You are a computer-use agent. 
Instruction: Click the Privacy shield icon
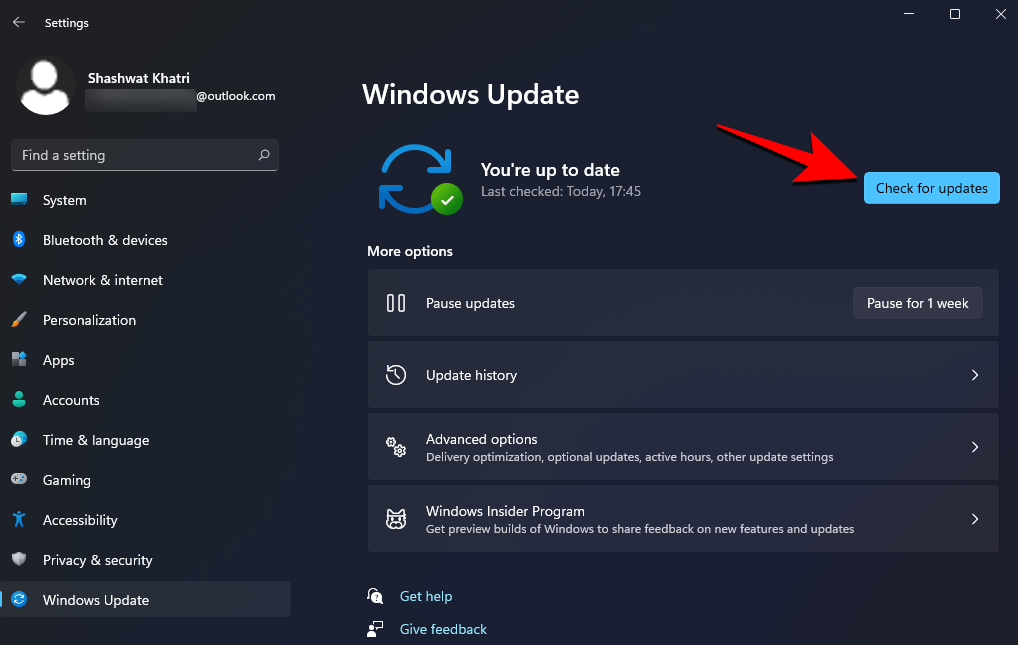[19, 559]
